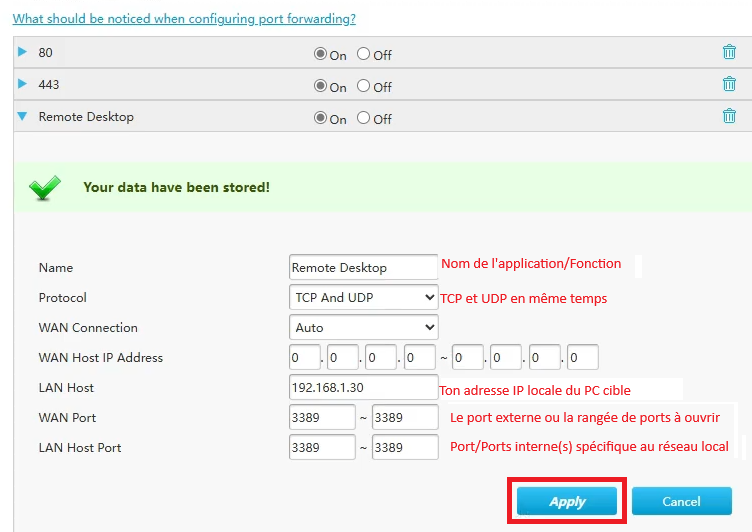Open the WAN Connection dropdown

click(363, 327)
